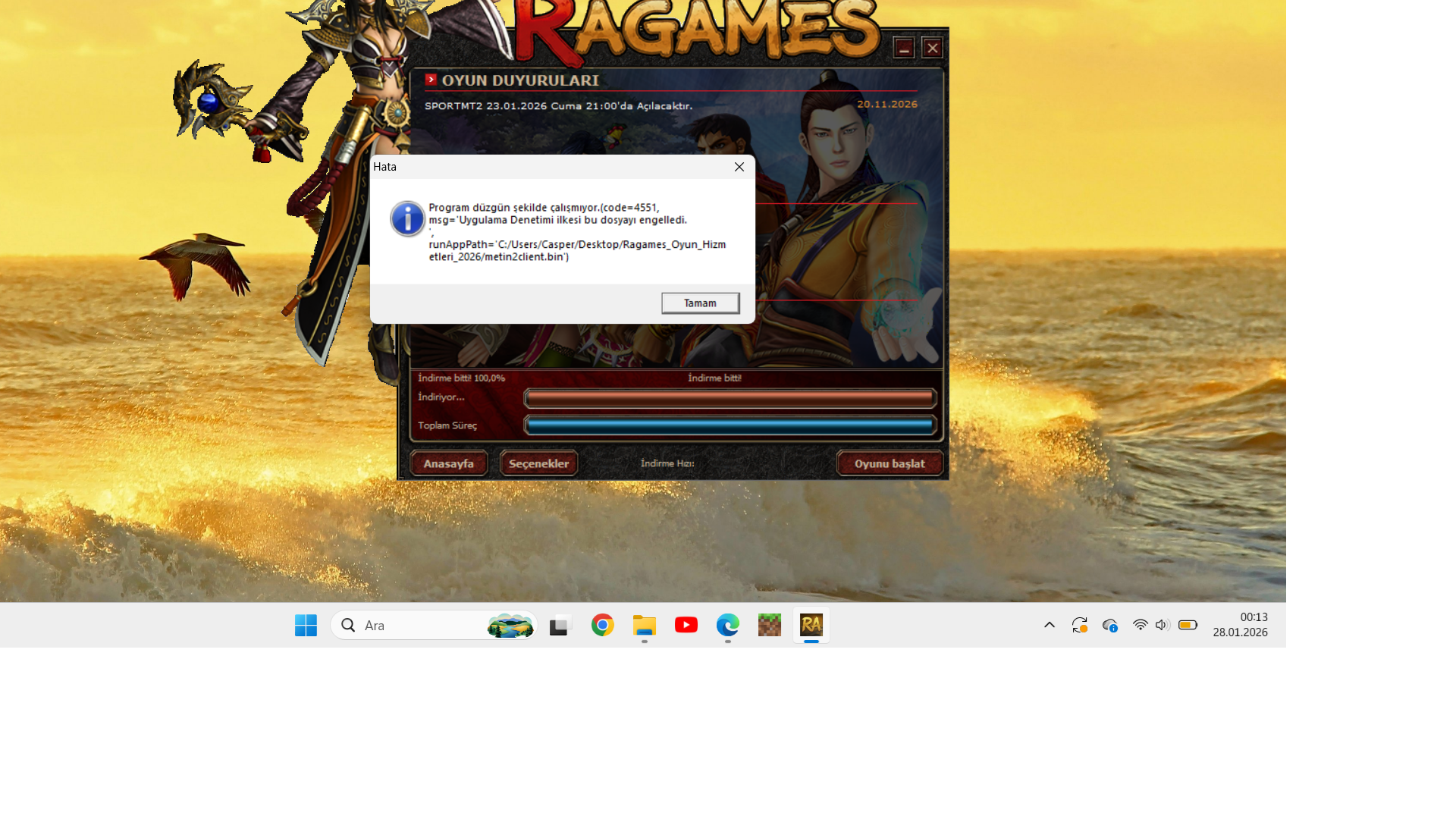Screen dimensions: 1456x819
Task: Show hidden system tray icons
Action: (1050, 626)
